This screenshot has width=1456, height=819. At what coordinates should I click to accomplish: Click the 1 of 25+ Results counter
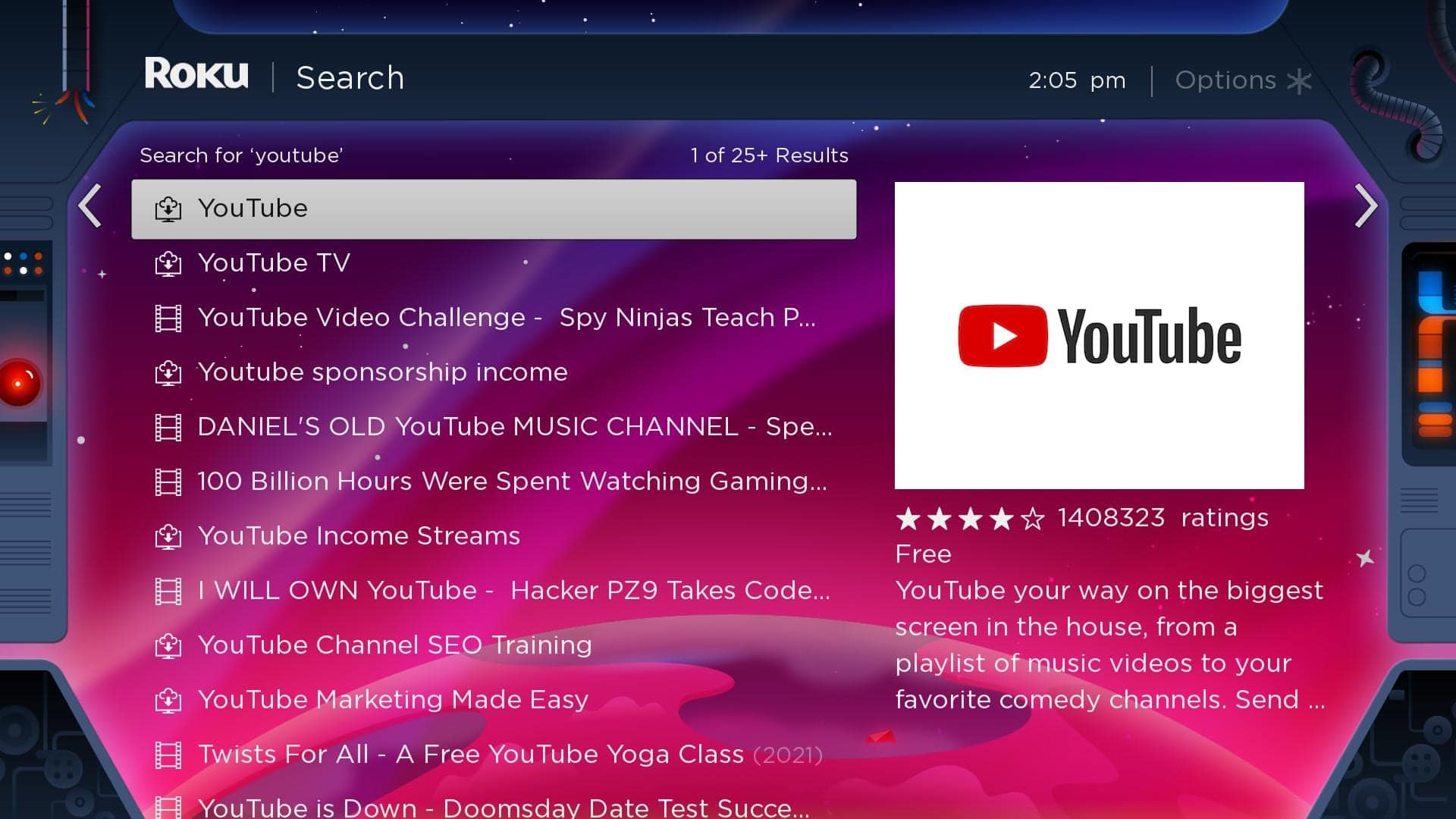click(769, 155)
